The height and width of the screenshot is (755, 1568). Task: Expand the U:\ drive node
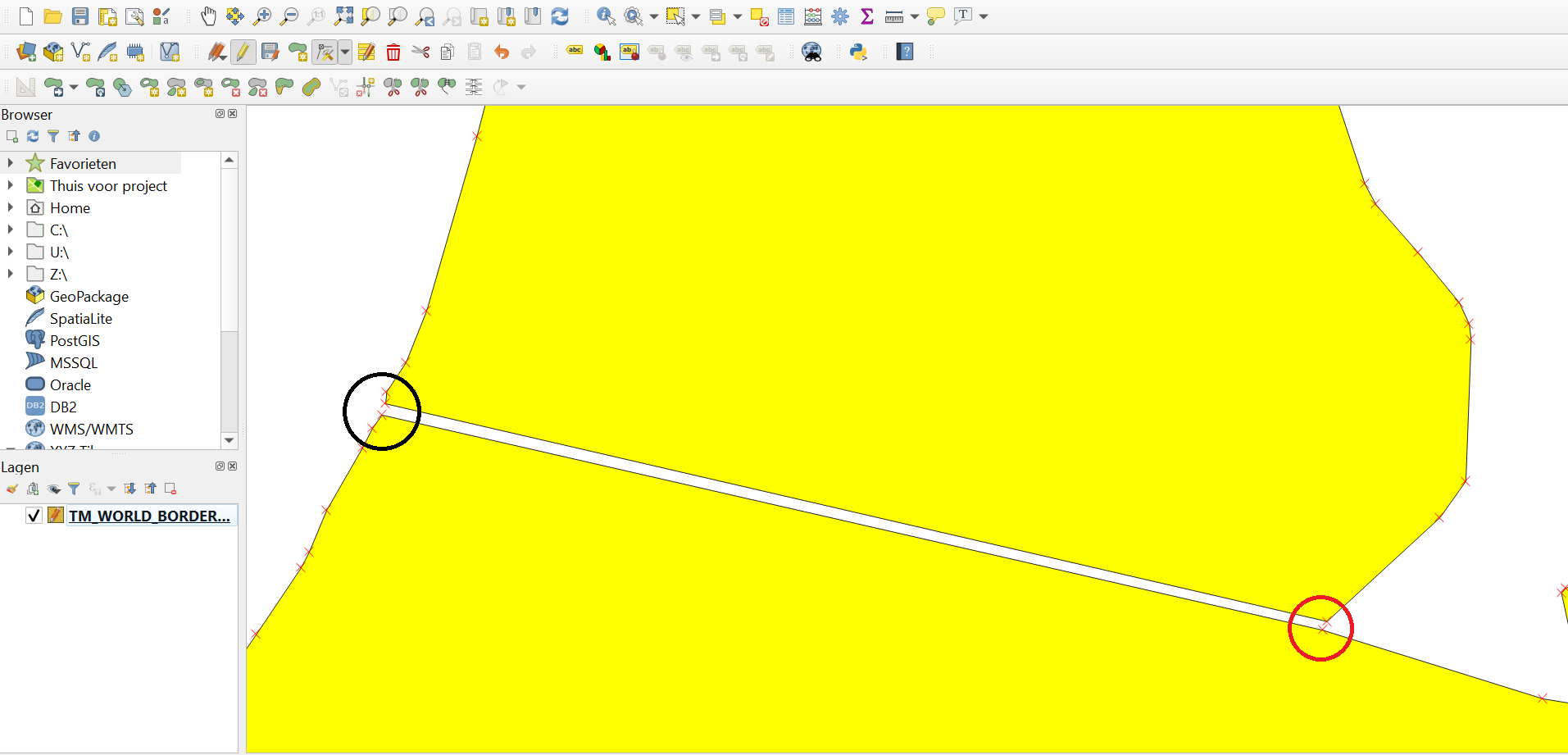pos(10,252)
